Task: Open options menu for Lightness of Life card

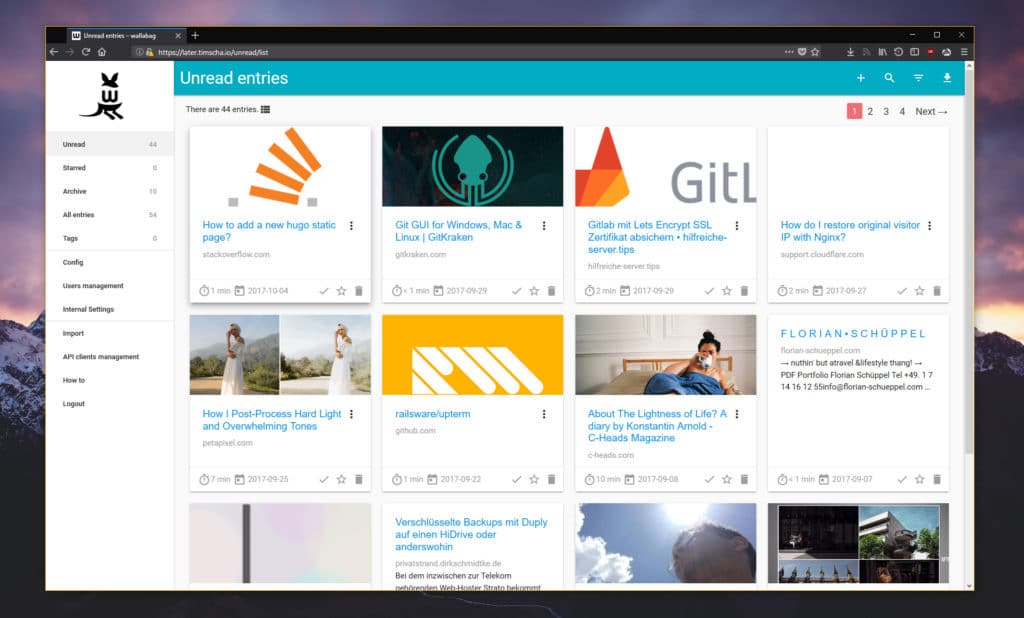Action: (x=737, y=414)
